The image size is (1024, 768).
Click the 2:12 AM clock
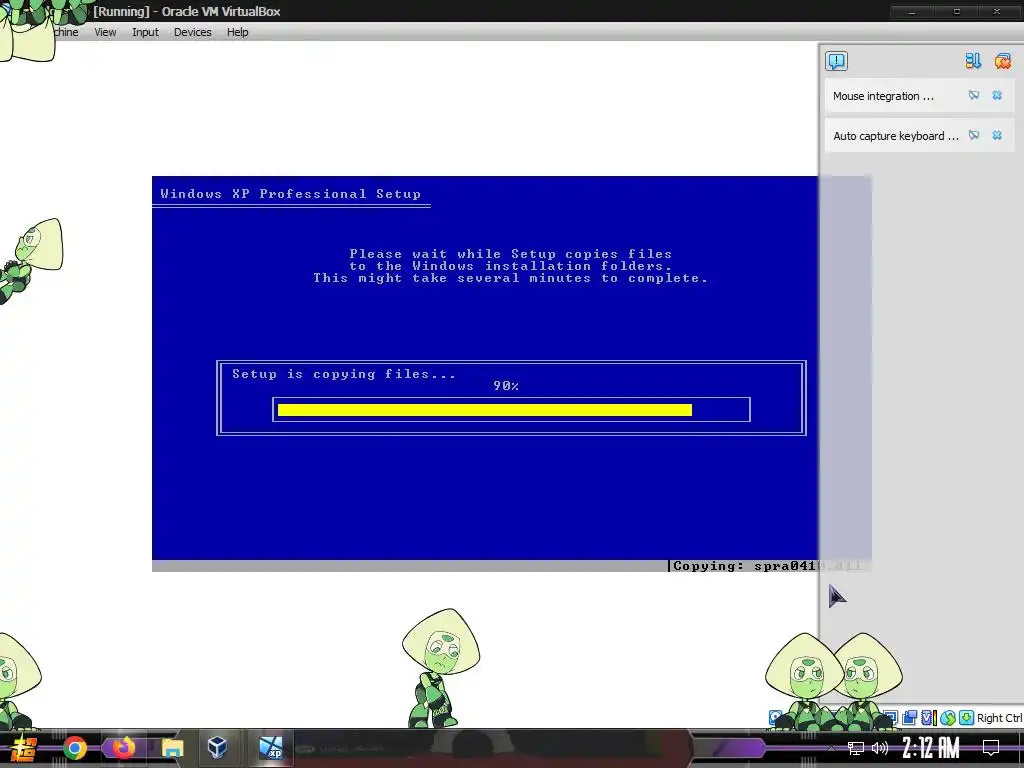click(931, 748)
